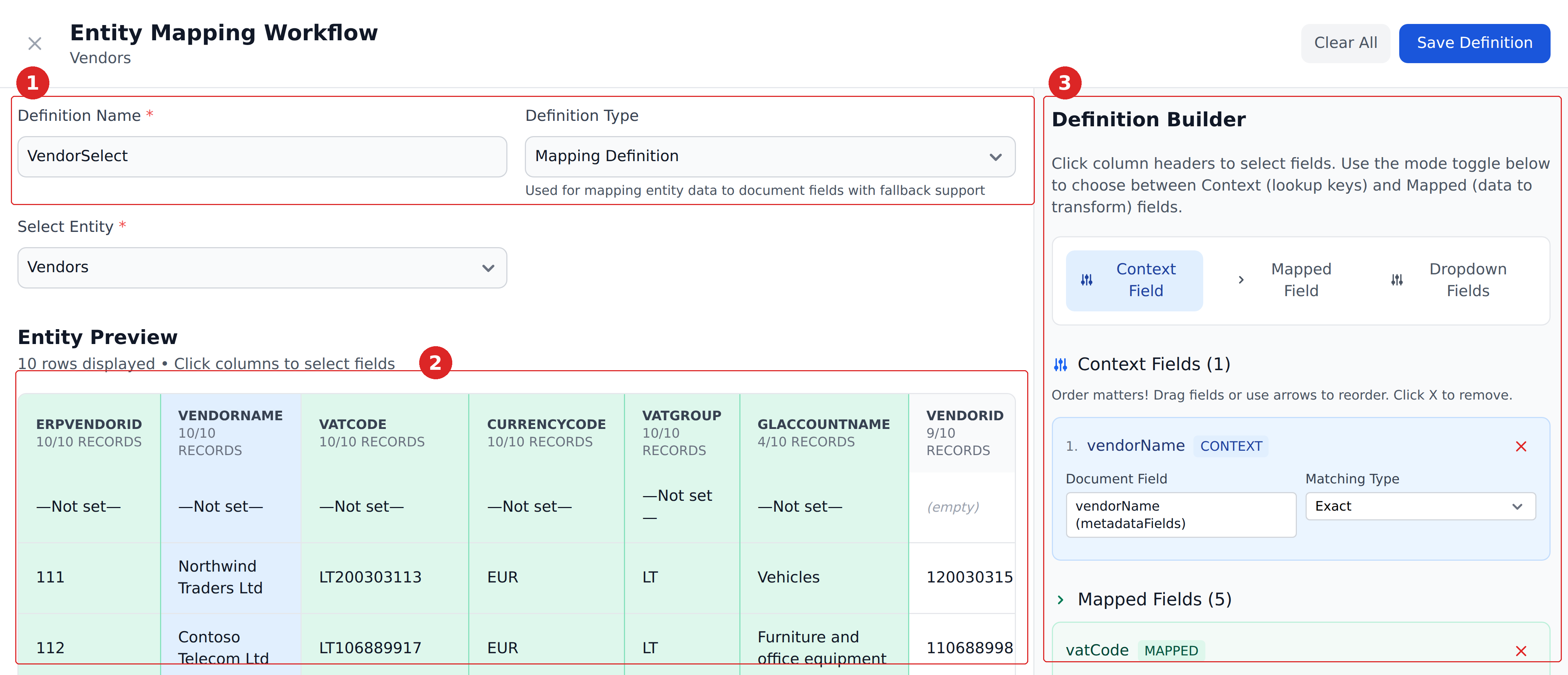Click the Clear All button
The width and height of the screenshot is (1568, 675).
pos(1345,43)
